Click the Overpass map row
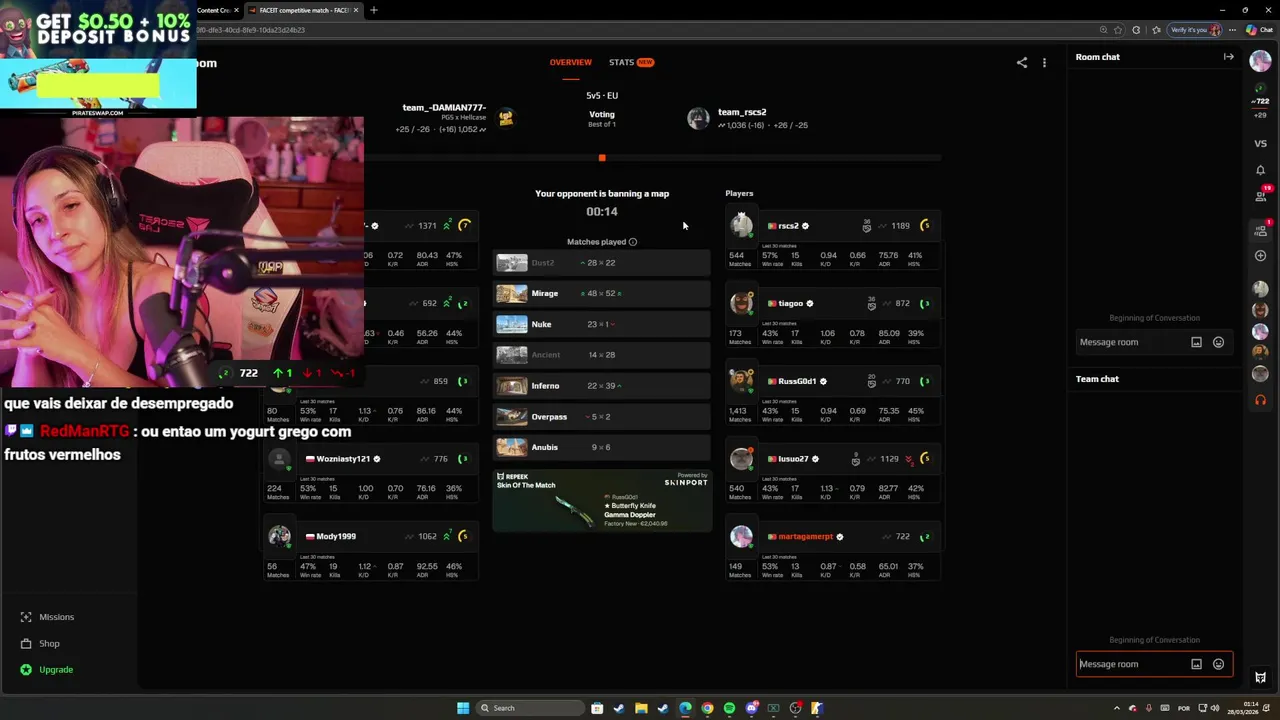 602,417
